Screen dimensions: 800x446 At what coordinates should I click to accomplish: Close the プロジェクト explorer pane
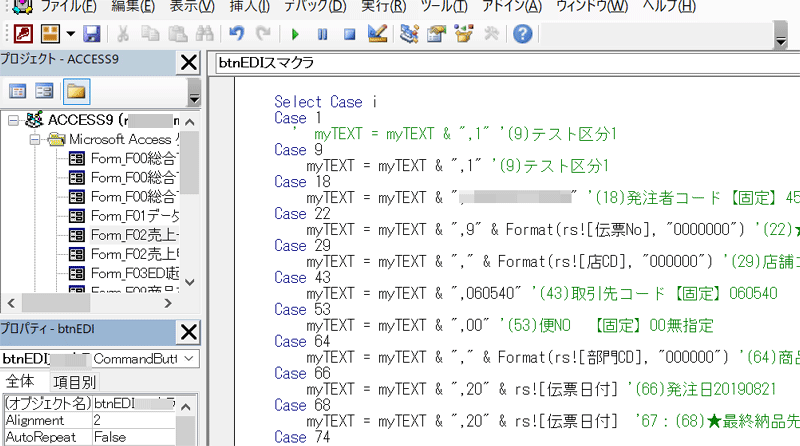(189, 63)
